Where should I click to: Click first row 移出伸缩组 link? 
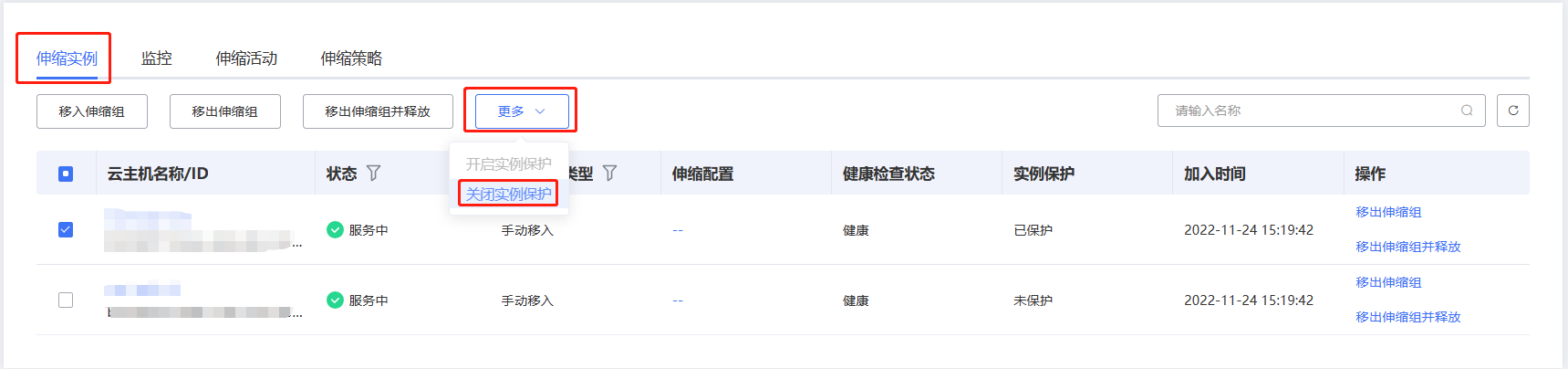1388,212
